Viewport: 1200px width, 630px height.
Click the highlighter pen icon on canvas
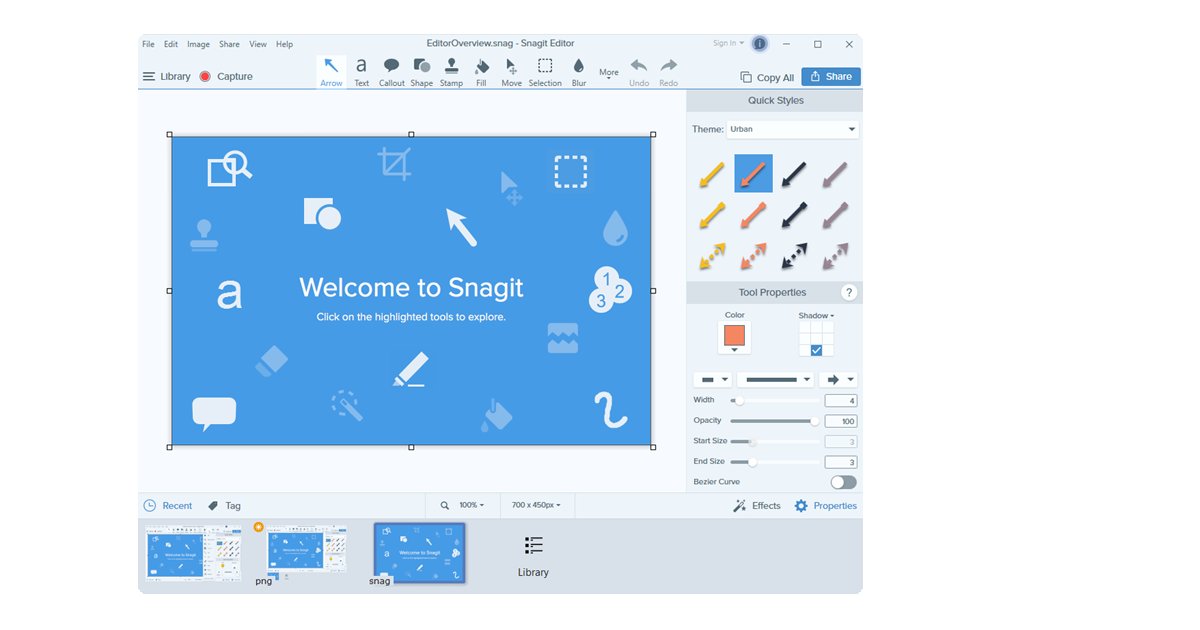coord(411,369)
